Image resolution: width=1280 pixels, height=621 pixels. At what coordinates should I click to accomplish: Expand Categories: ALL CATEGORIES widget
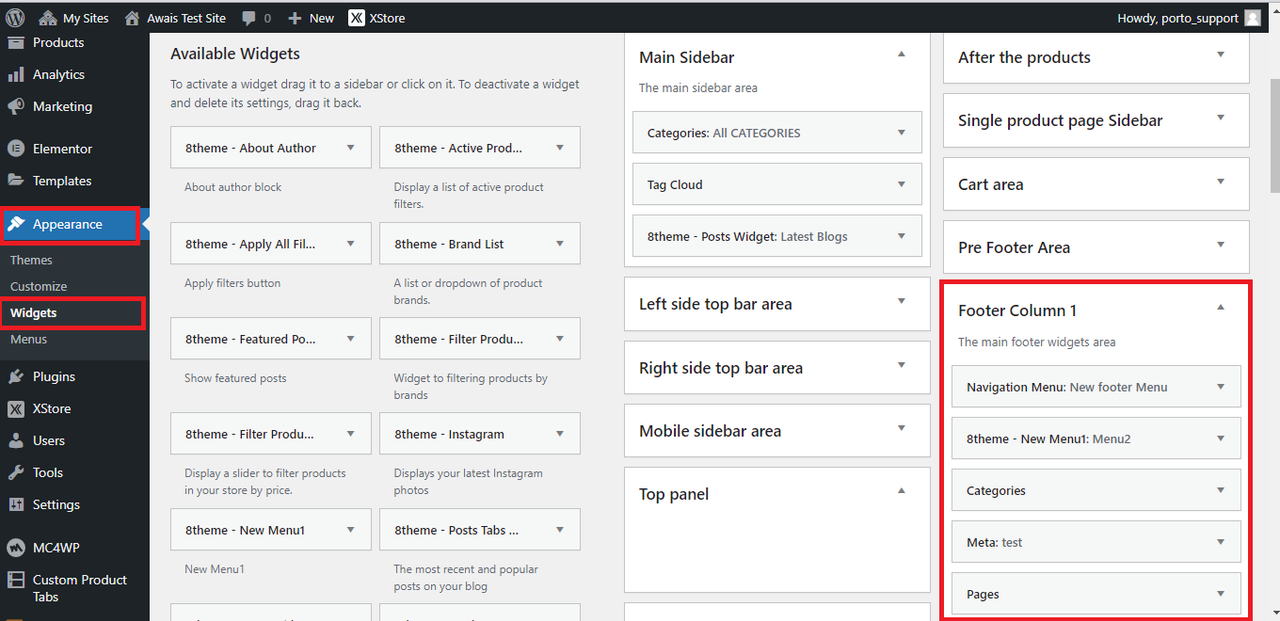(x=901, y=132)
